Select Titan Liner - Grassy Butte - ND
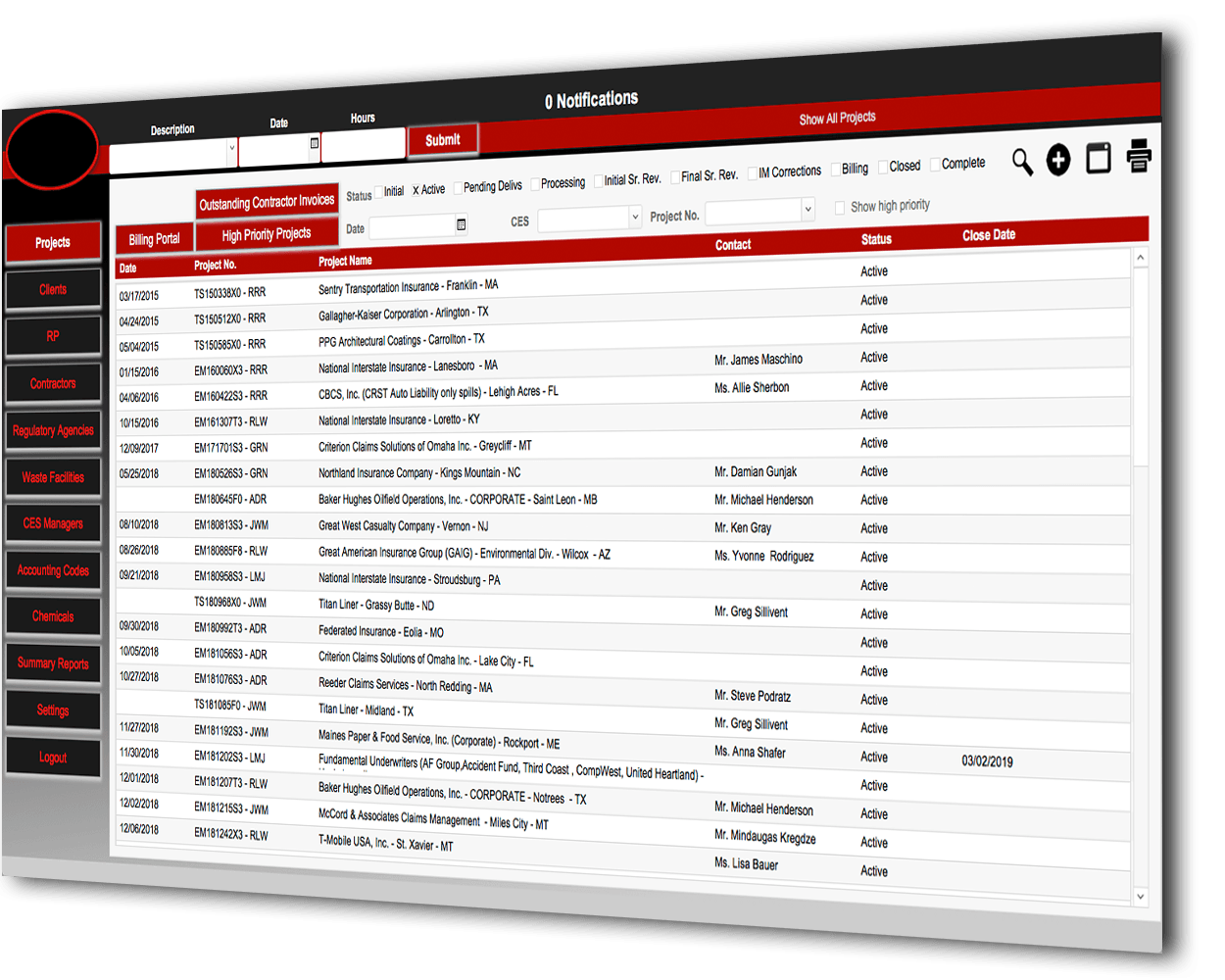The image size is (1225, 980). (376, 605)
